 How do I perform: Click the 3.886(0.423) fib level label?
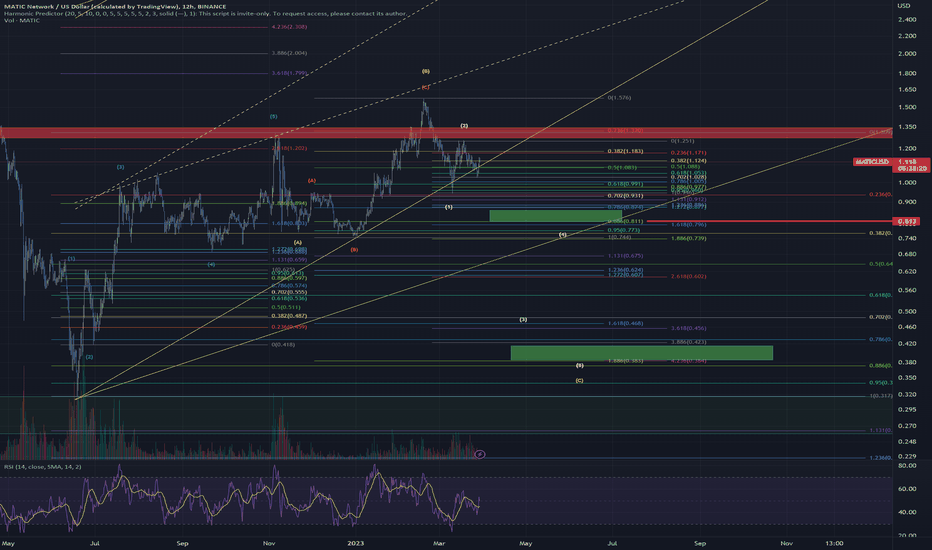coord(688,342)
